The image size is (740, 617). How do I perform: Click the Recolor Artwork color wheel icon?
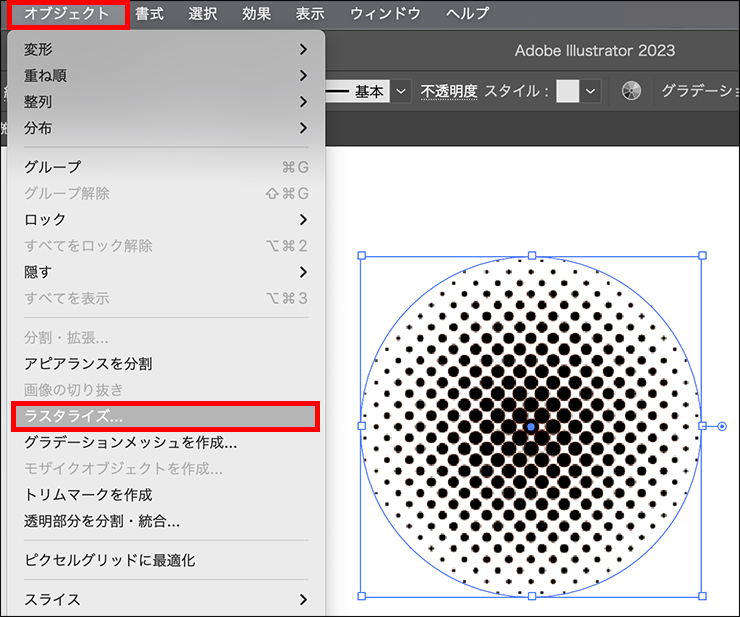[631, 91]
